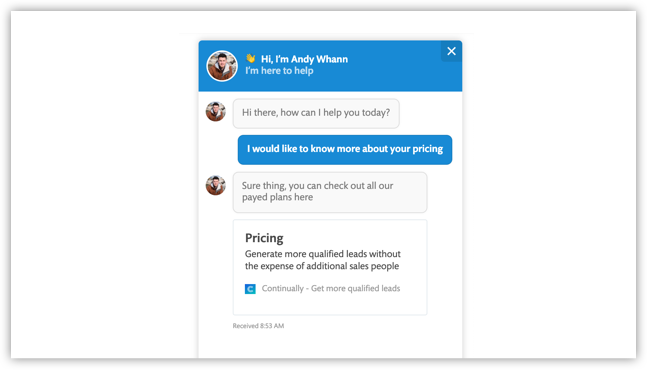This screenshot has width=647, height=370.
Task: Click the Pricing card description text
Action: 323,260
